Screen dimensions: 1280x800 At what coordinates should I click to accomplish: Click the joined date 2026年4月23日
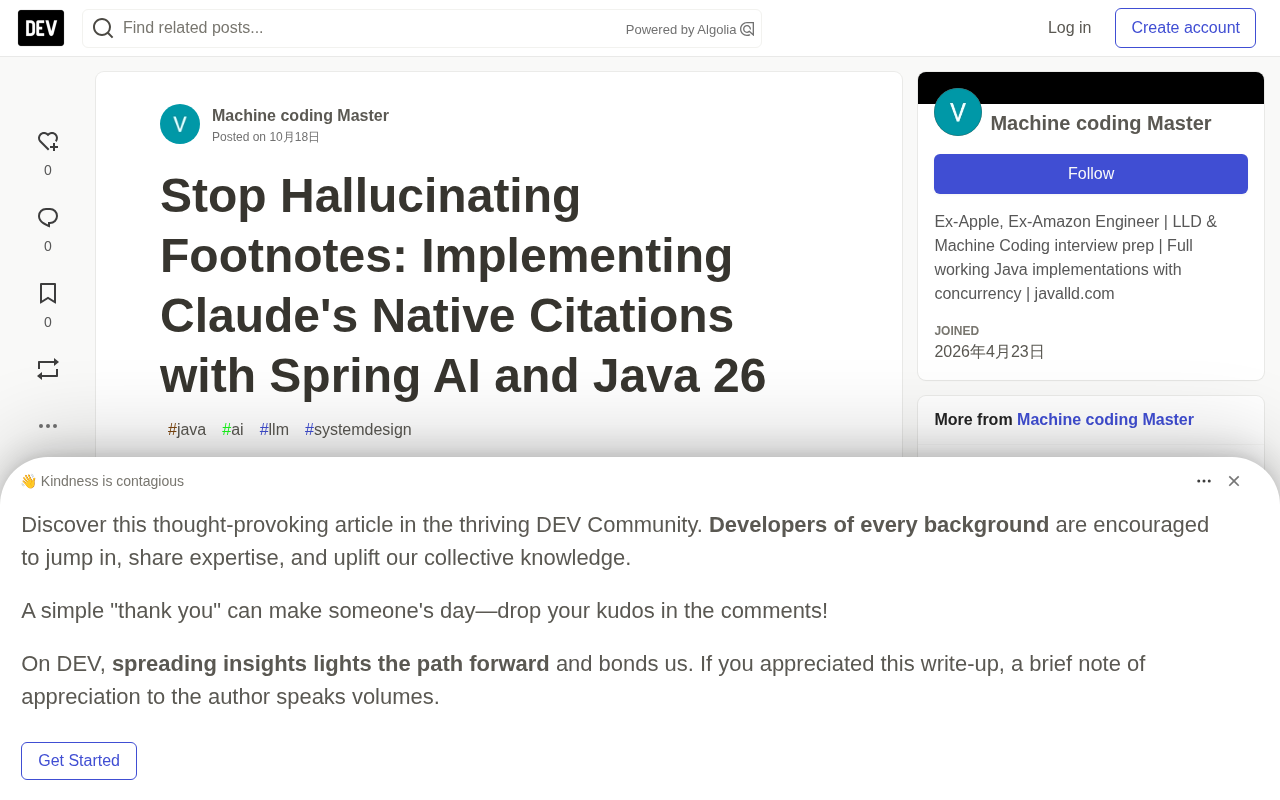pyautogui.click(x=989, y=352)
